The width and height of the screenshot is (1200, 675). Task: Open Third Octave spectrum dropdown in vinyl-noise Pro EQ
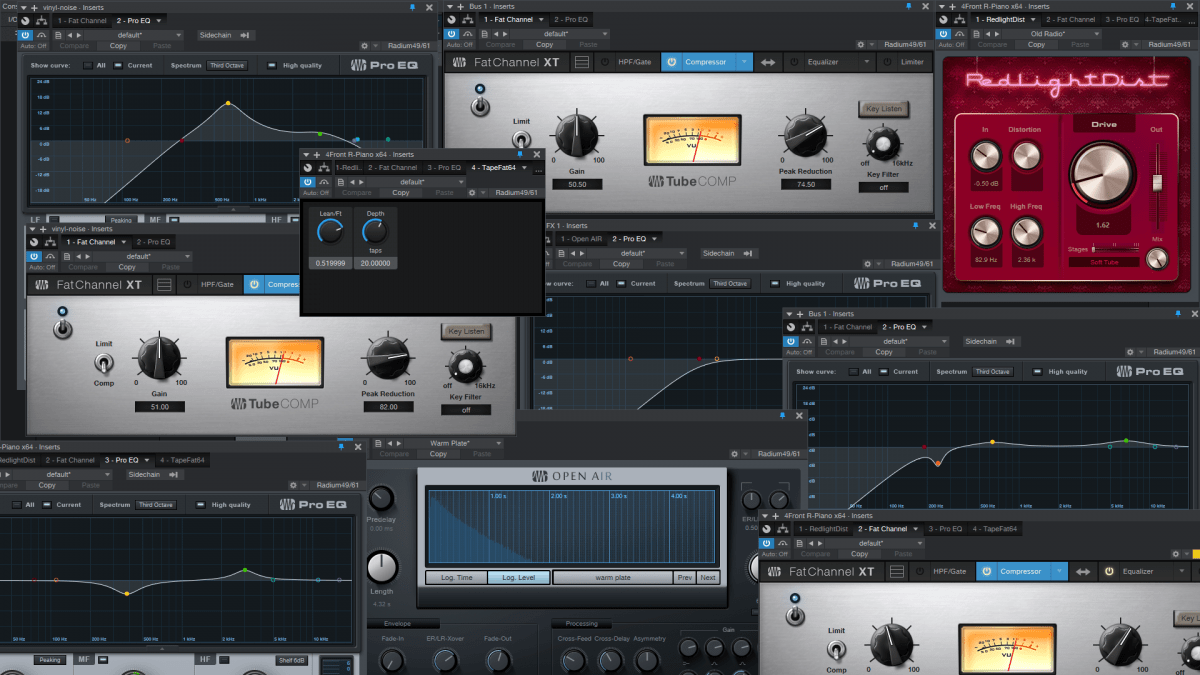coord(227,66)
